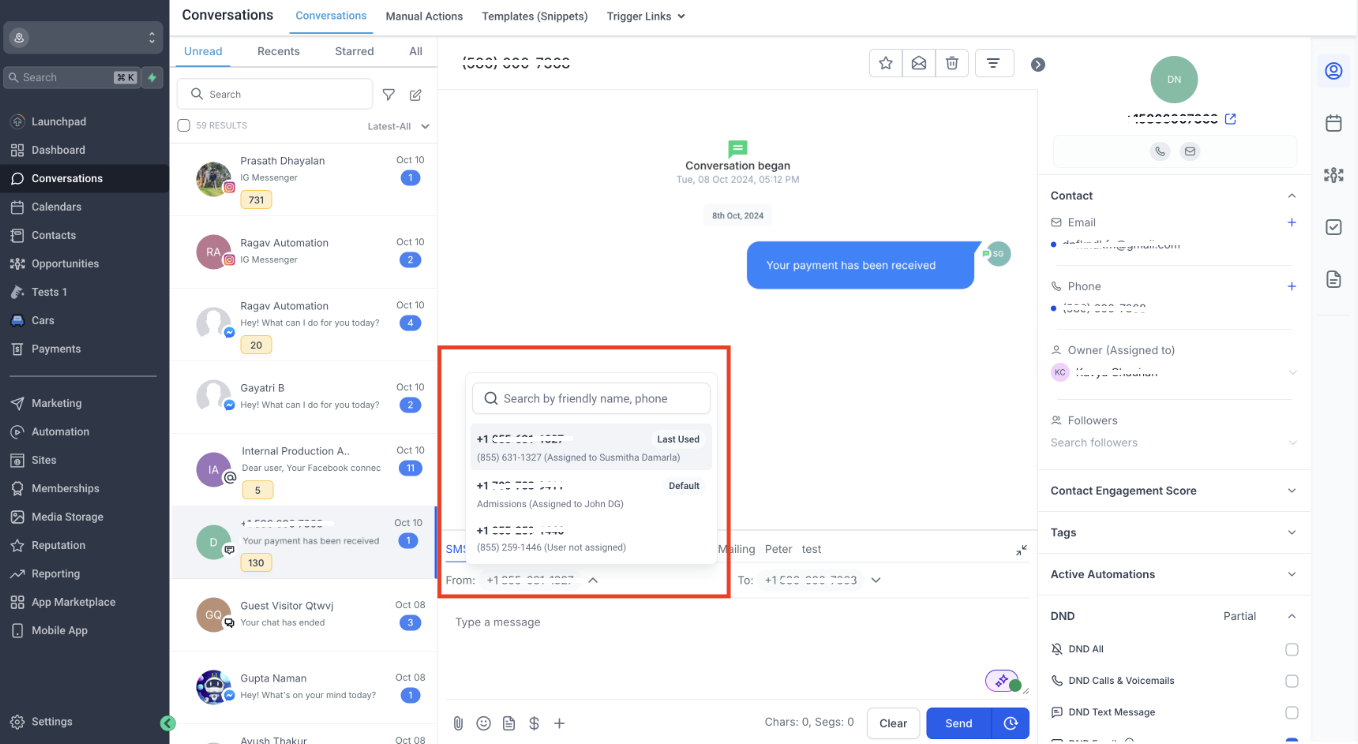Open the AI sparkle assistant button
1358x744 pixels.
[x=1001, y=680]
